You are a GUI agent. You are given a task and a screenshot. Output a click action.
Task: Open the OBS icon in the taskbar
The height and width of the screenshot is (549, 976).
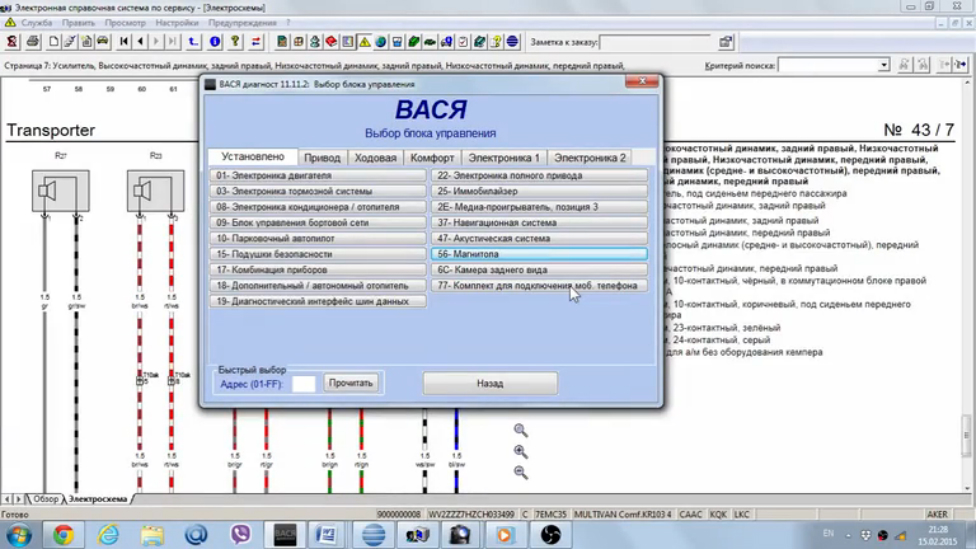[x=550, y=535]
